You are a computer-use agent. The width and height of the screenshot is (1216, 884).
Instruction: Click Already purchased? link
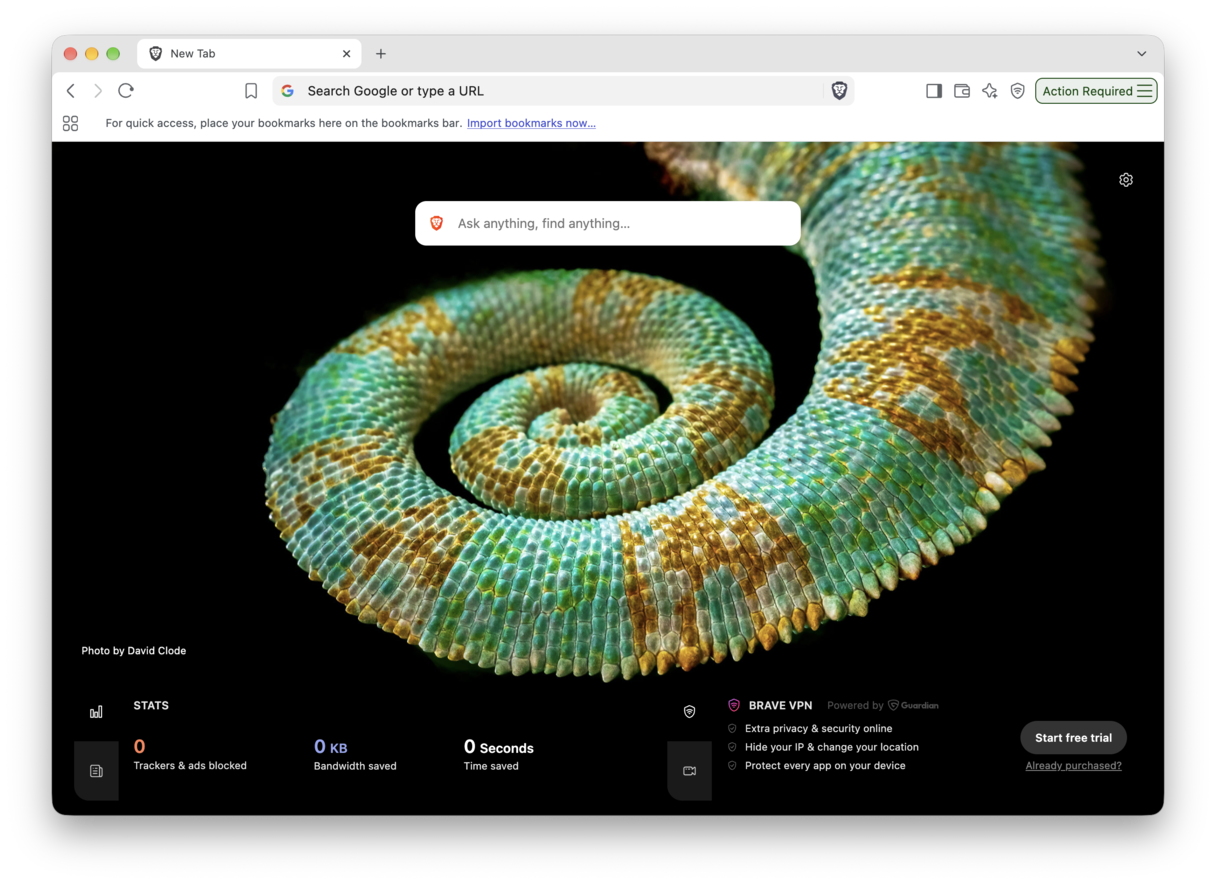click(x=1073, y=766)
